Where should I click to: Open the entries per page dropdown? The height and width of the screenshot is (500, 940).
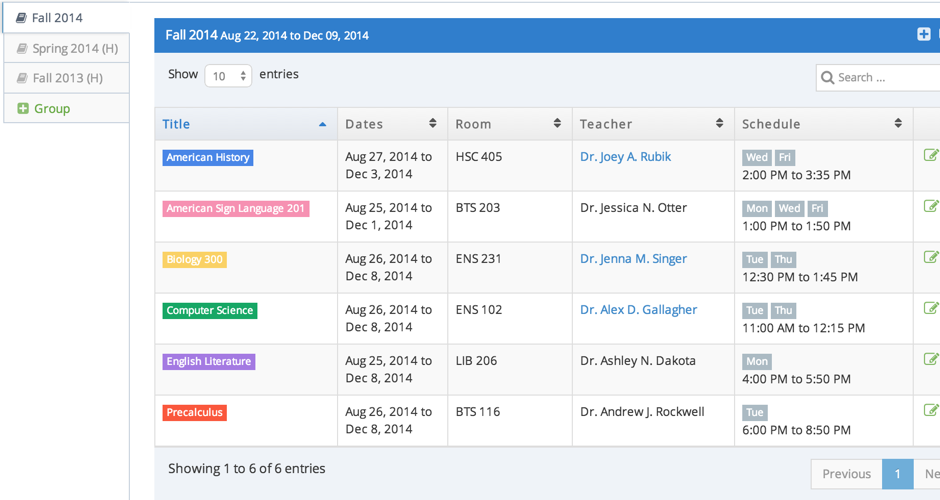228,76
